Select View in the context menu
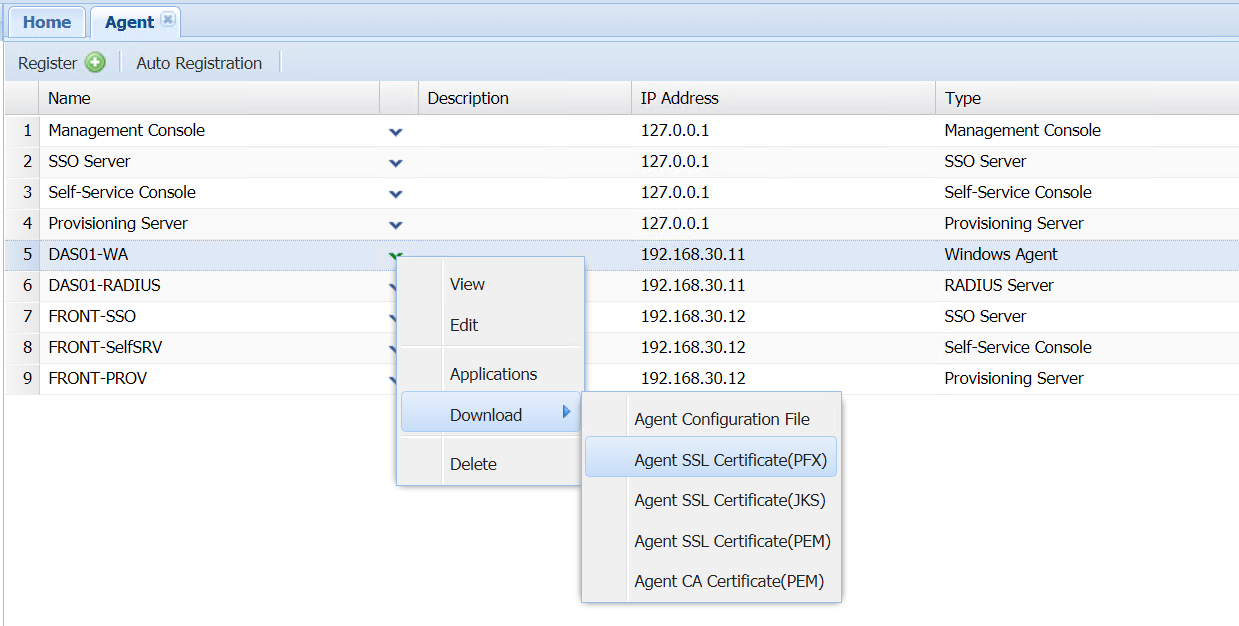 pos(467,284)
